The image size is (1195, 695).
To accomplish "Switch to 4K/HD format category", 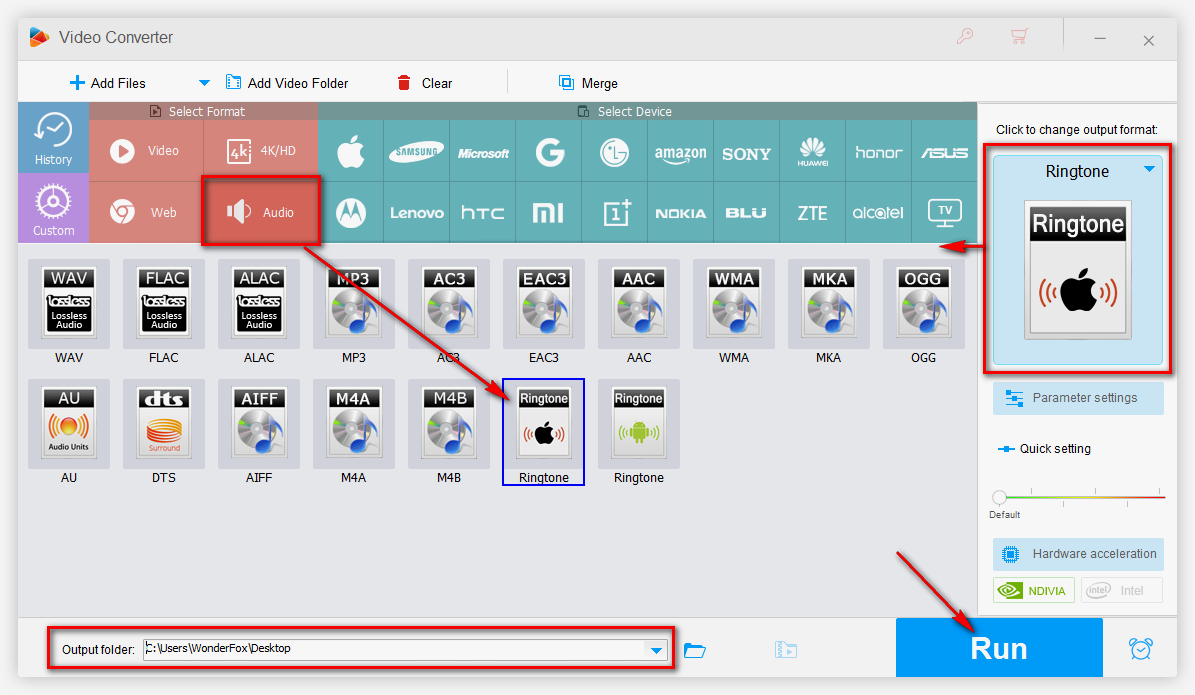I will click(x=261, y=150).
